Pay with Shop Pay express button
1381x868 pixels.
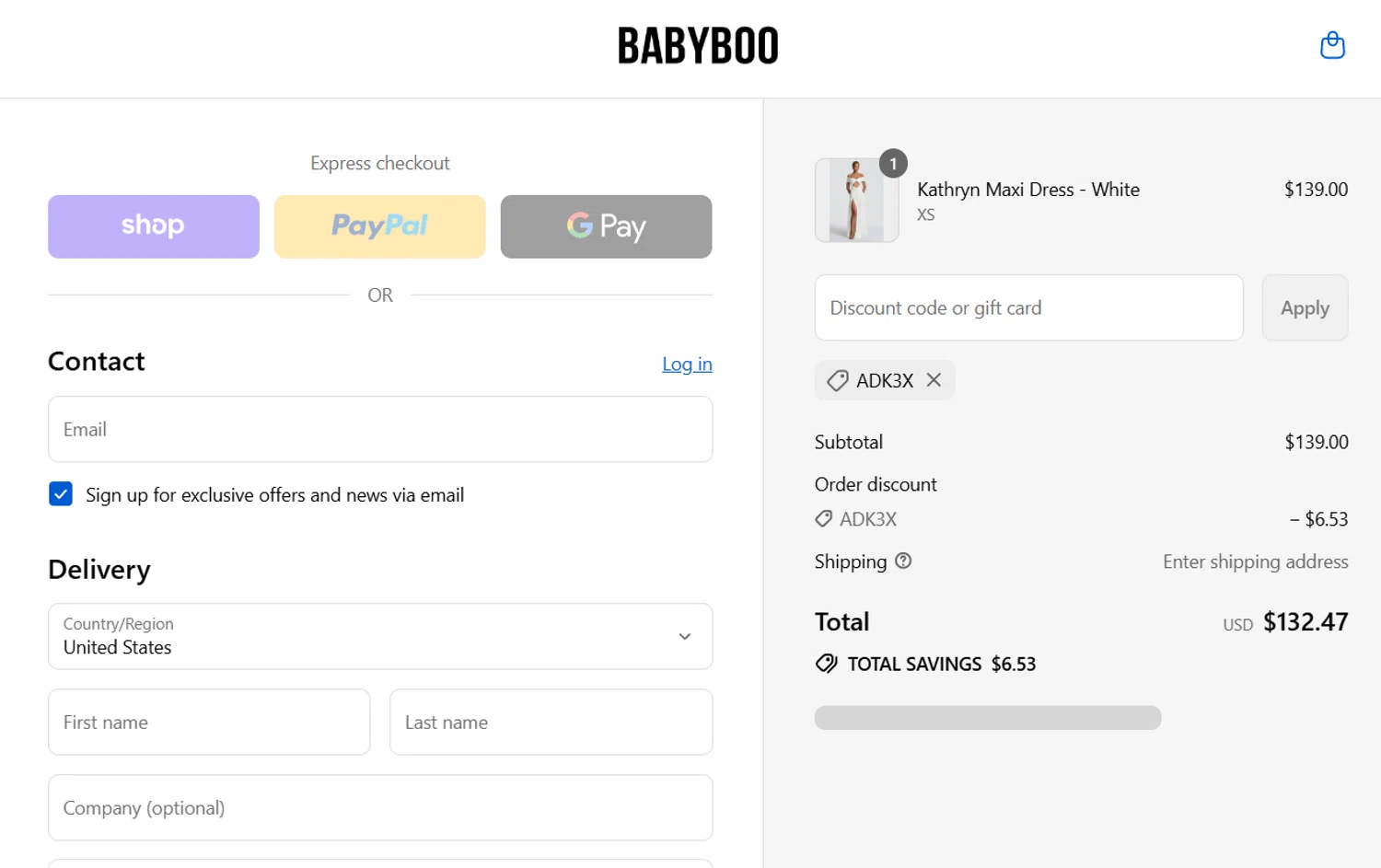(x=154, y=226)
